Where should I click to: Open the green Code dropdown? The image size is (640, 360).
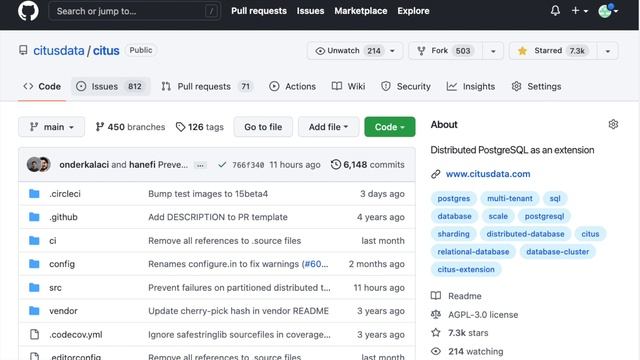coord(389,127)
